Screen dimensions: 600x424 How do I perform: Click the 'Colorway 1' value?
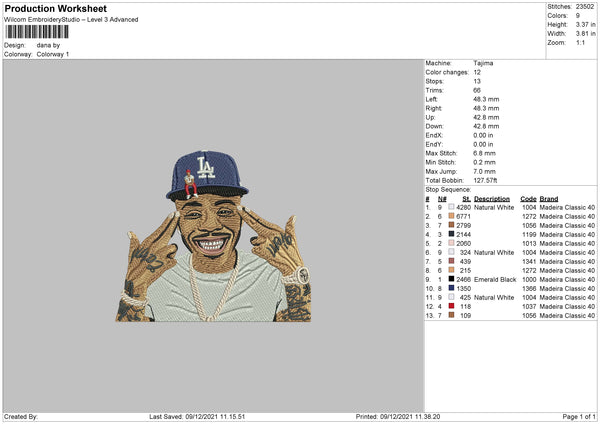pyautogui.click(x=53, y=54)
